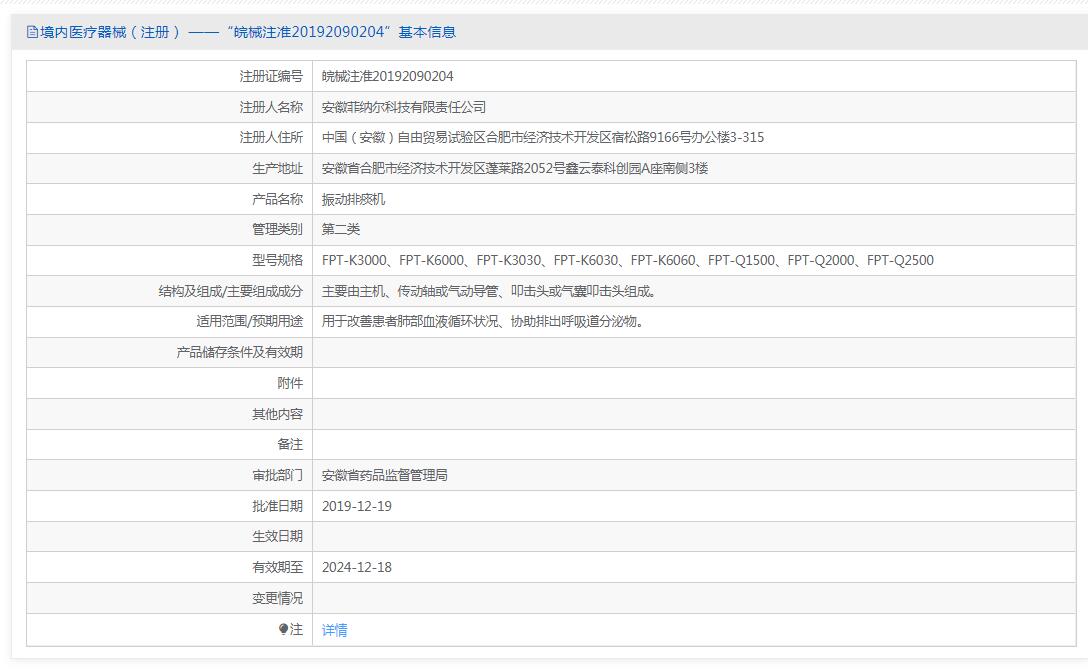Select the value 第二类
1088x669 pixels.
[x=341, y=229]
